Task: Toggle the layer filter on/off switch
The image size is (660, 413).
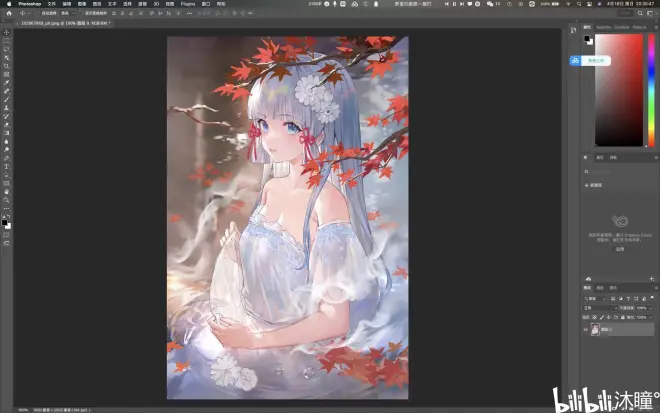Action: pos(652,298)
